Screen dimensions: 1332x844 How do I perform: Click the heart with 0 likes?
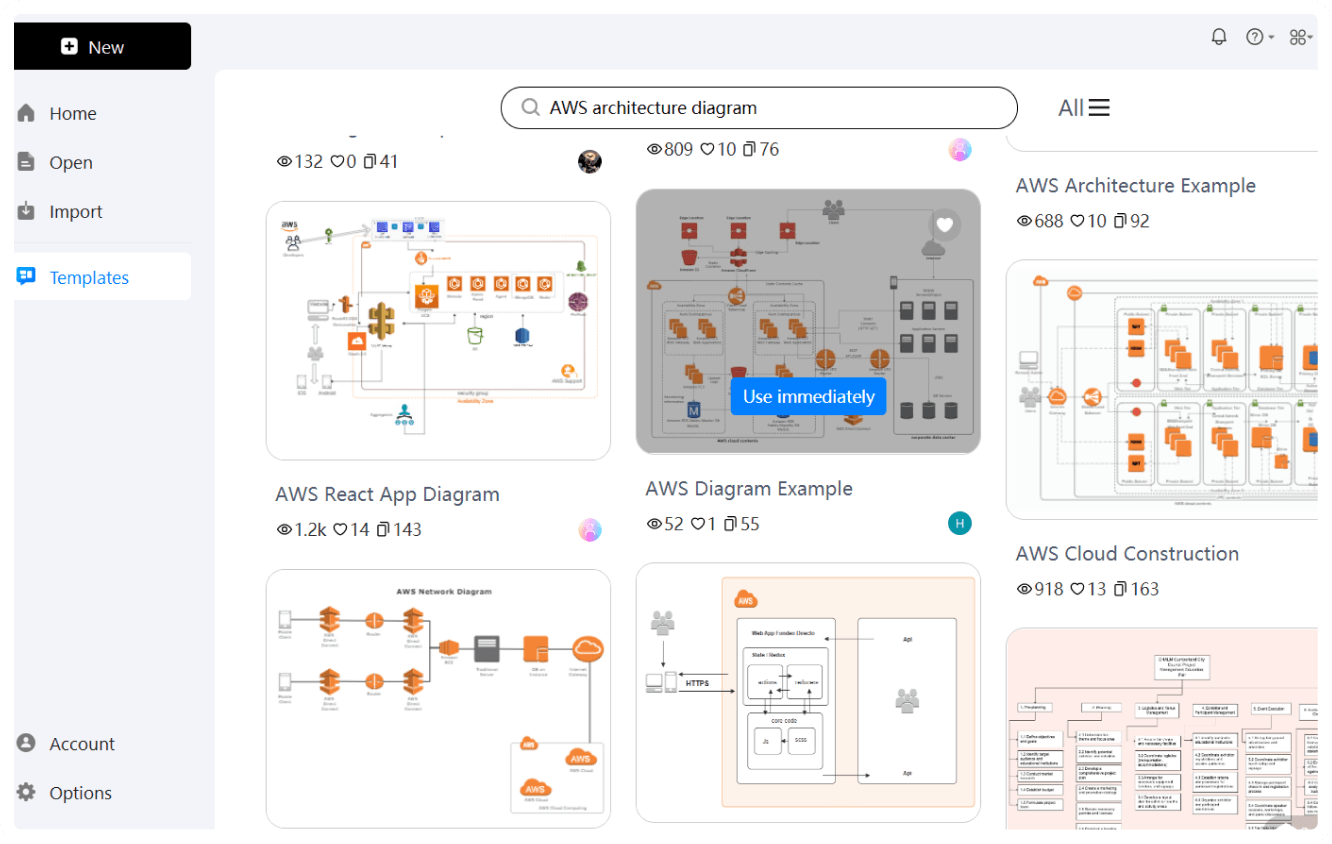pos(336,161)
